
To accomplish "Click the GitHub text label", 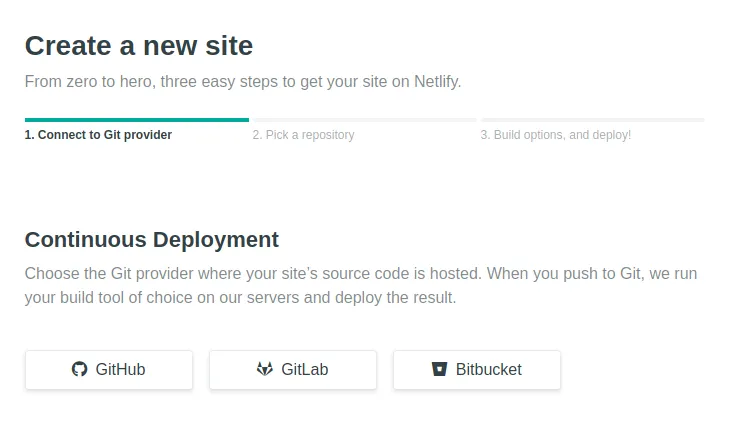I will 120,369.
